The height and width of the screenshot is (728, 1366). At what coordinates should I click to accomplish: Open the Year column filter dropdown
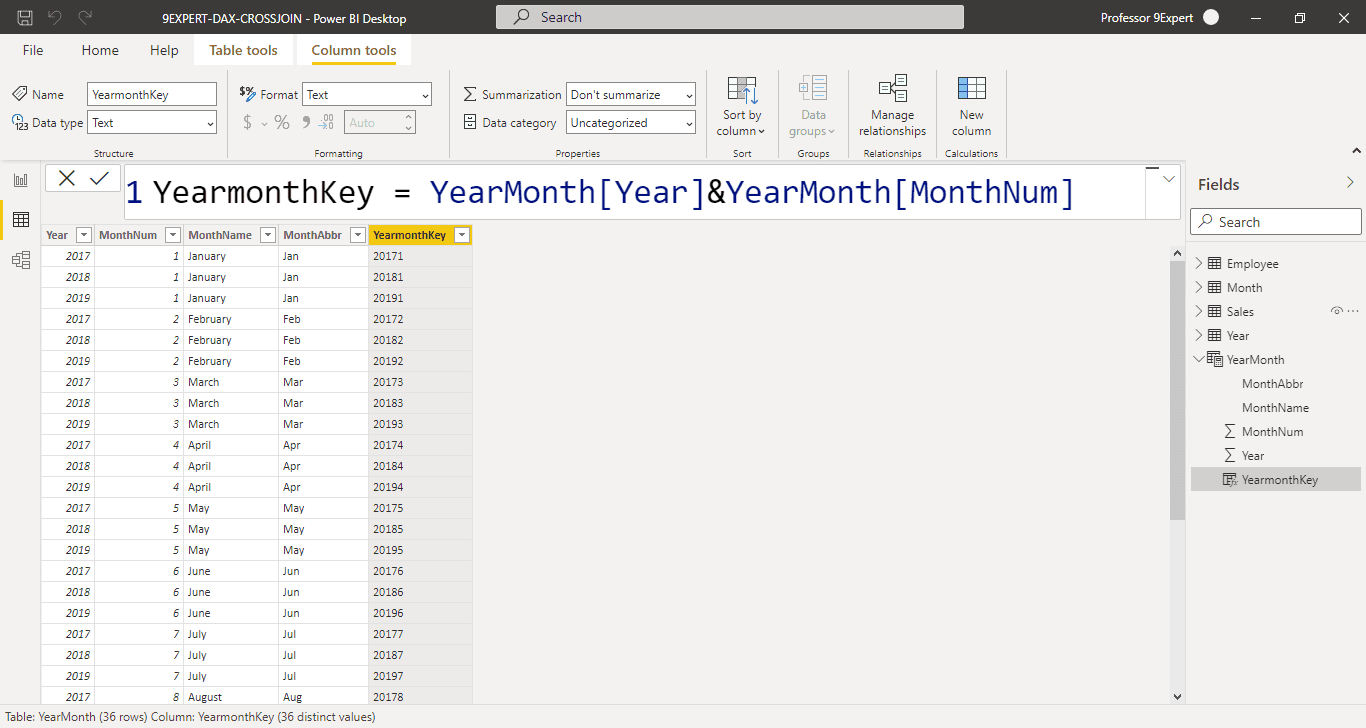coord(82,234)
